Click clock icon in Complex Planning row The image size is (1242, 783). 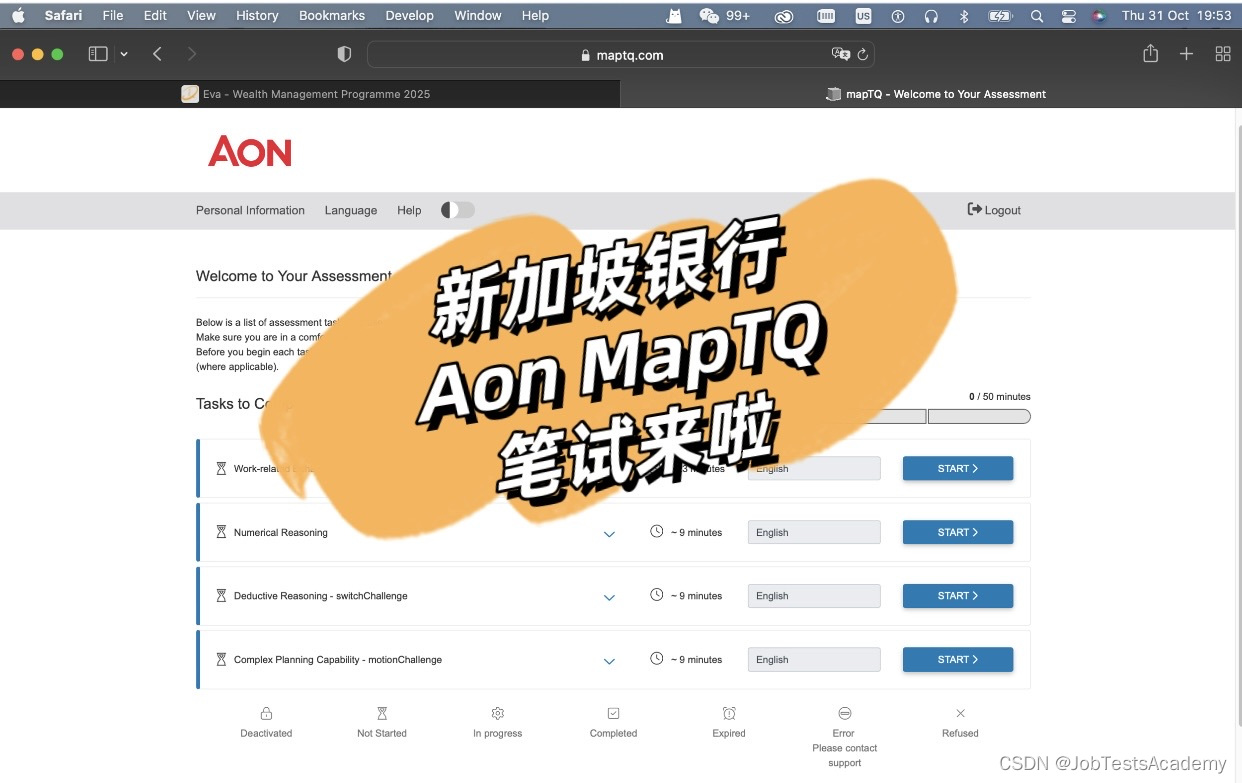[x=656, y=658]
